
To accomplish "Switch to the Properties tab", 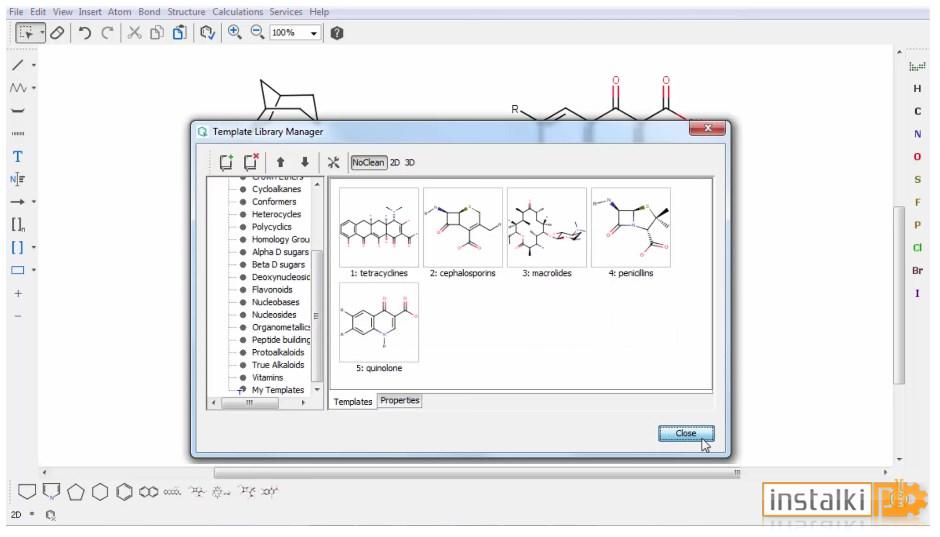I will [400, 400].
